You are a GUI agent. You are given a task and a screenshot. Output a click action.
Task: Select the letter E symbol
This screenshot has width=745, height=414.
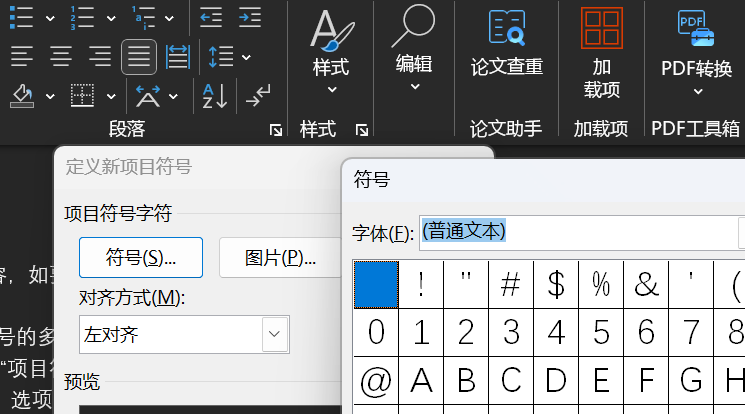[x=601, y=381]
